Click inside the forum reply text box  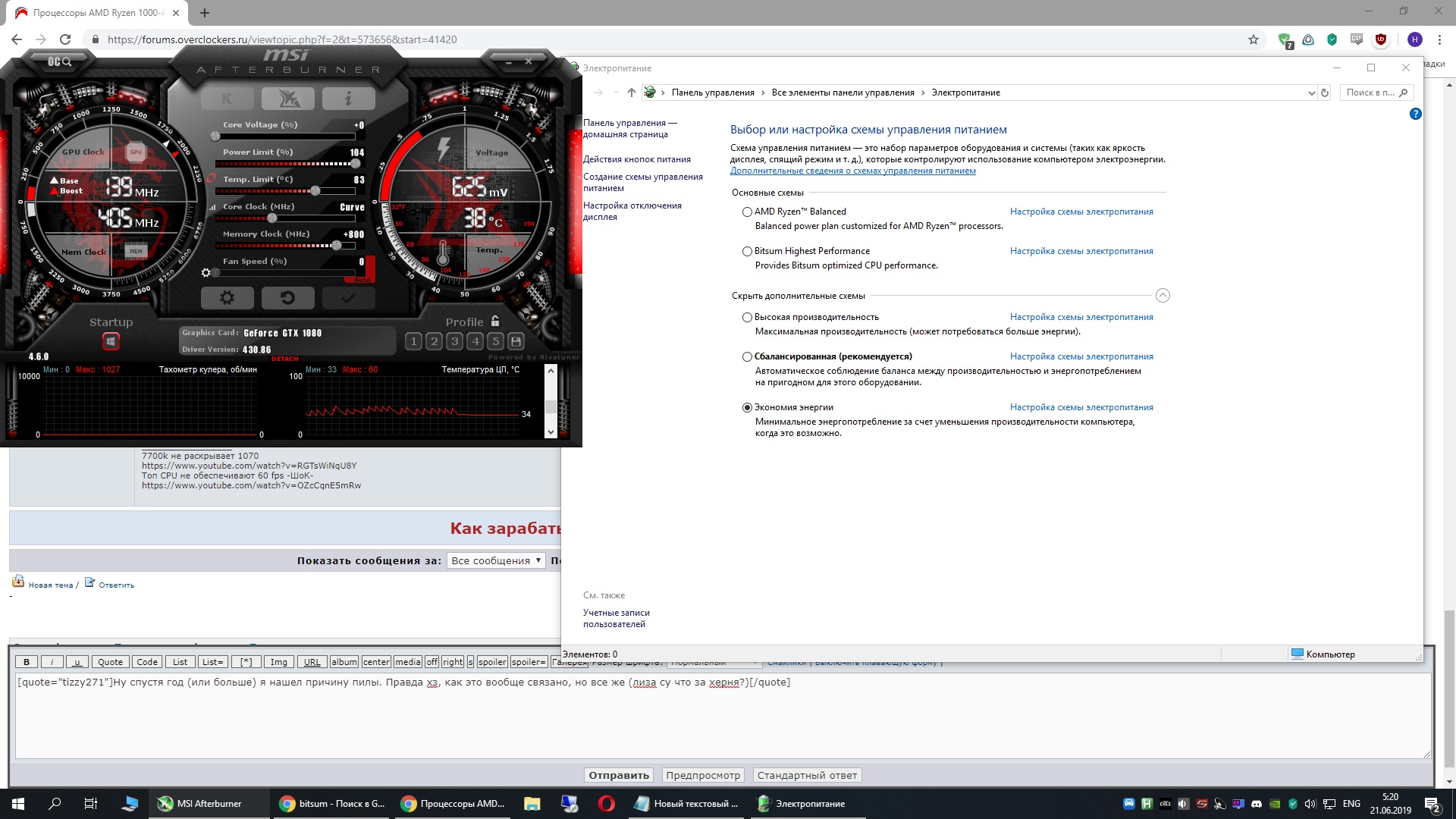coord(720,720)
